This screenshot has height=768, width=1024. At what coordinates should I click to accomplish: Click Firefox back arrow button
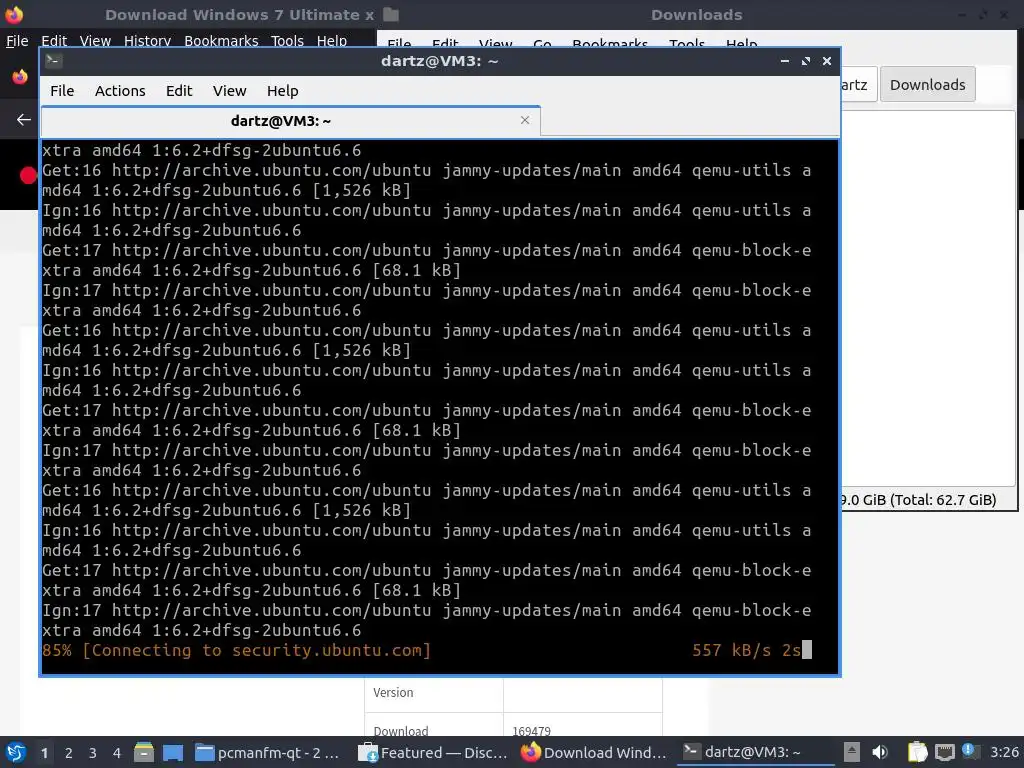click(24, 120)
